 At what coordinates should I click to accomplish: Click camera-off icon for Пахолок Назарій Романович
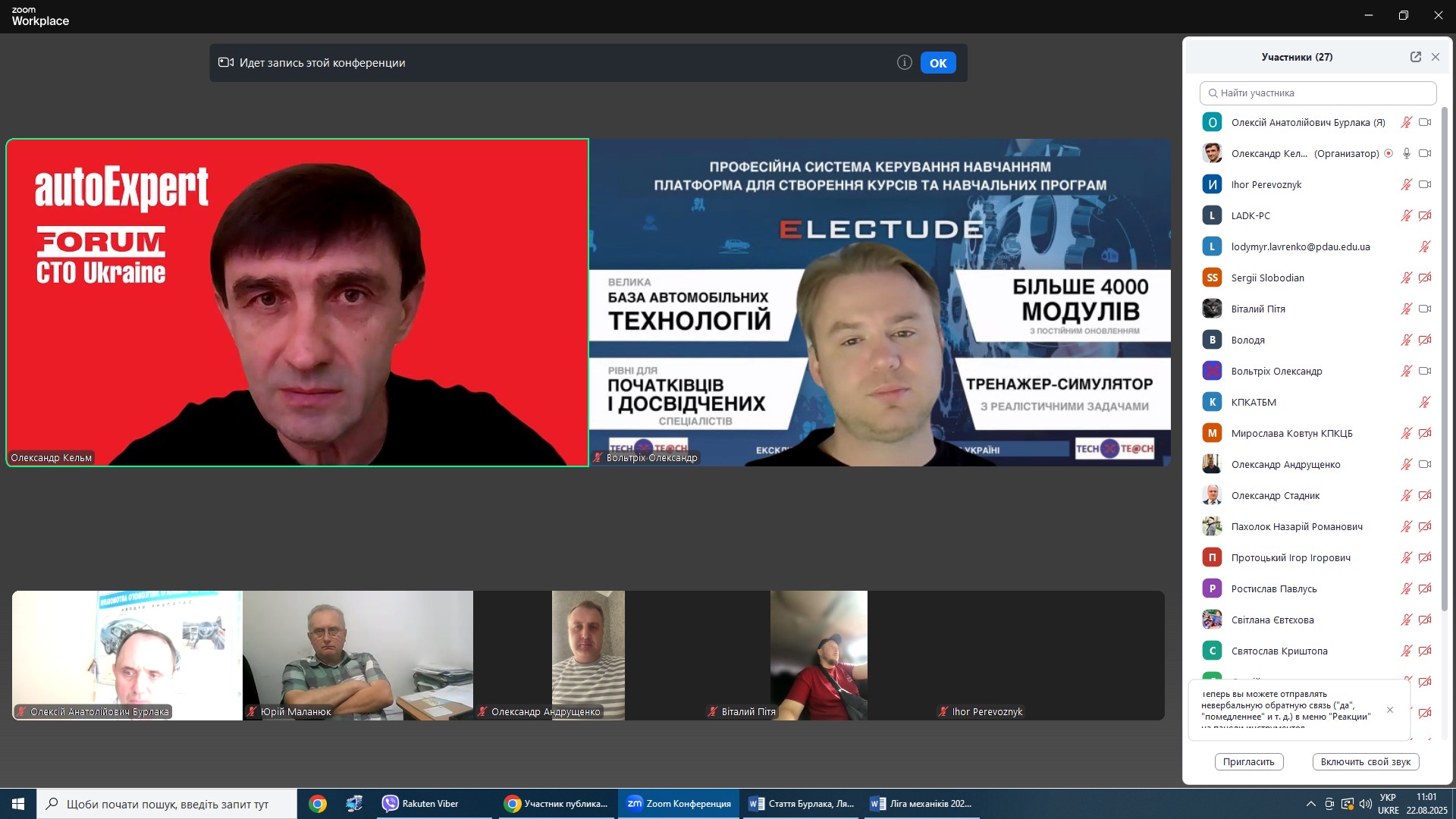coord(1425,526)
